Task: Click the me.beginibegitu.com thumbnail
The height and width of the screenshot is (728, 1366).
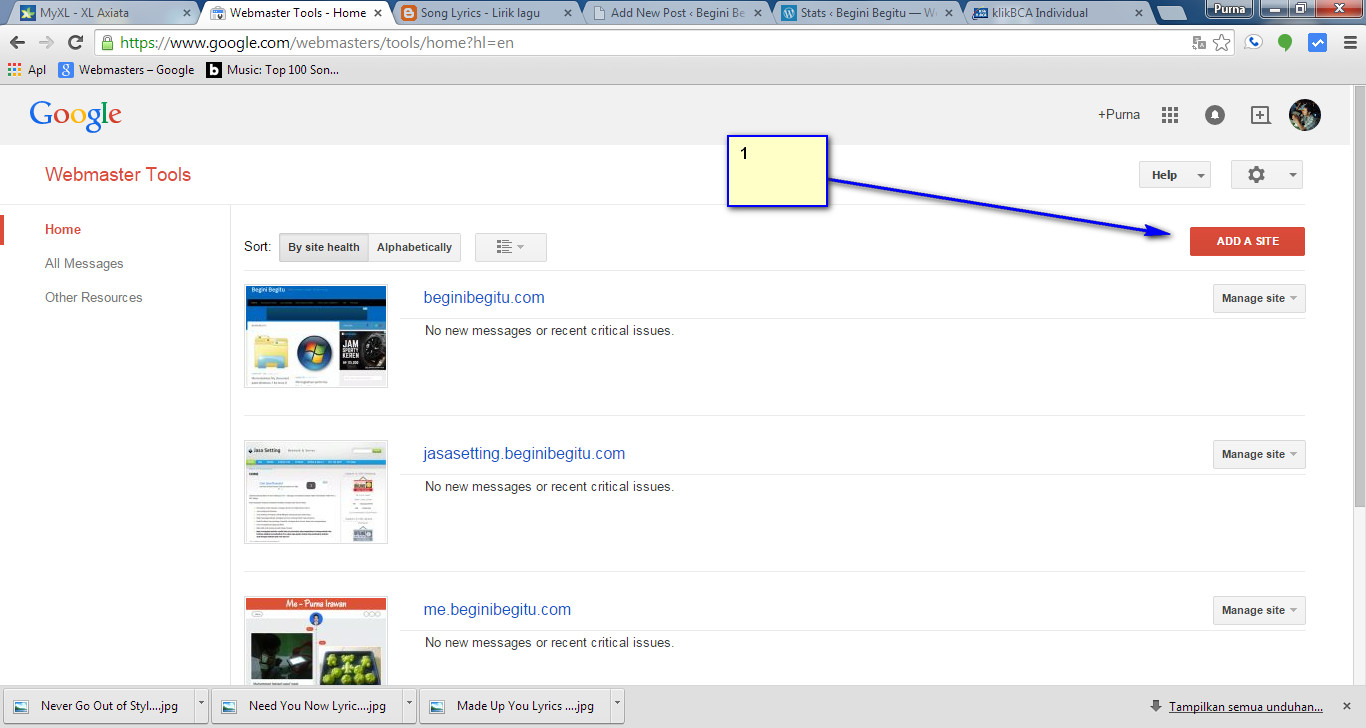Action: tap(316, 640)
